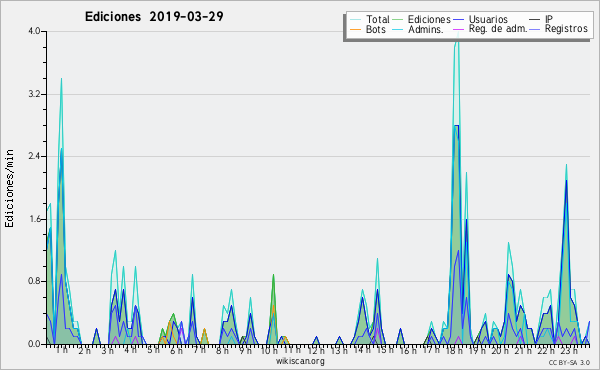
Task: Click the peak near 1 h above 3.2
Action: [x=61, y=80]
